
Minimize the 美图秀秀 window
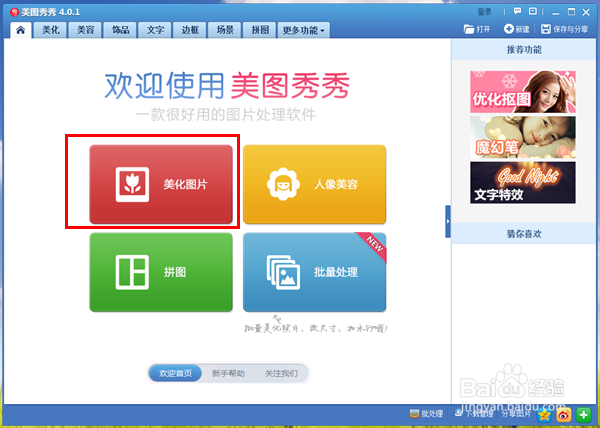click(556, 13)
